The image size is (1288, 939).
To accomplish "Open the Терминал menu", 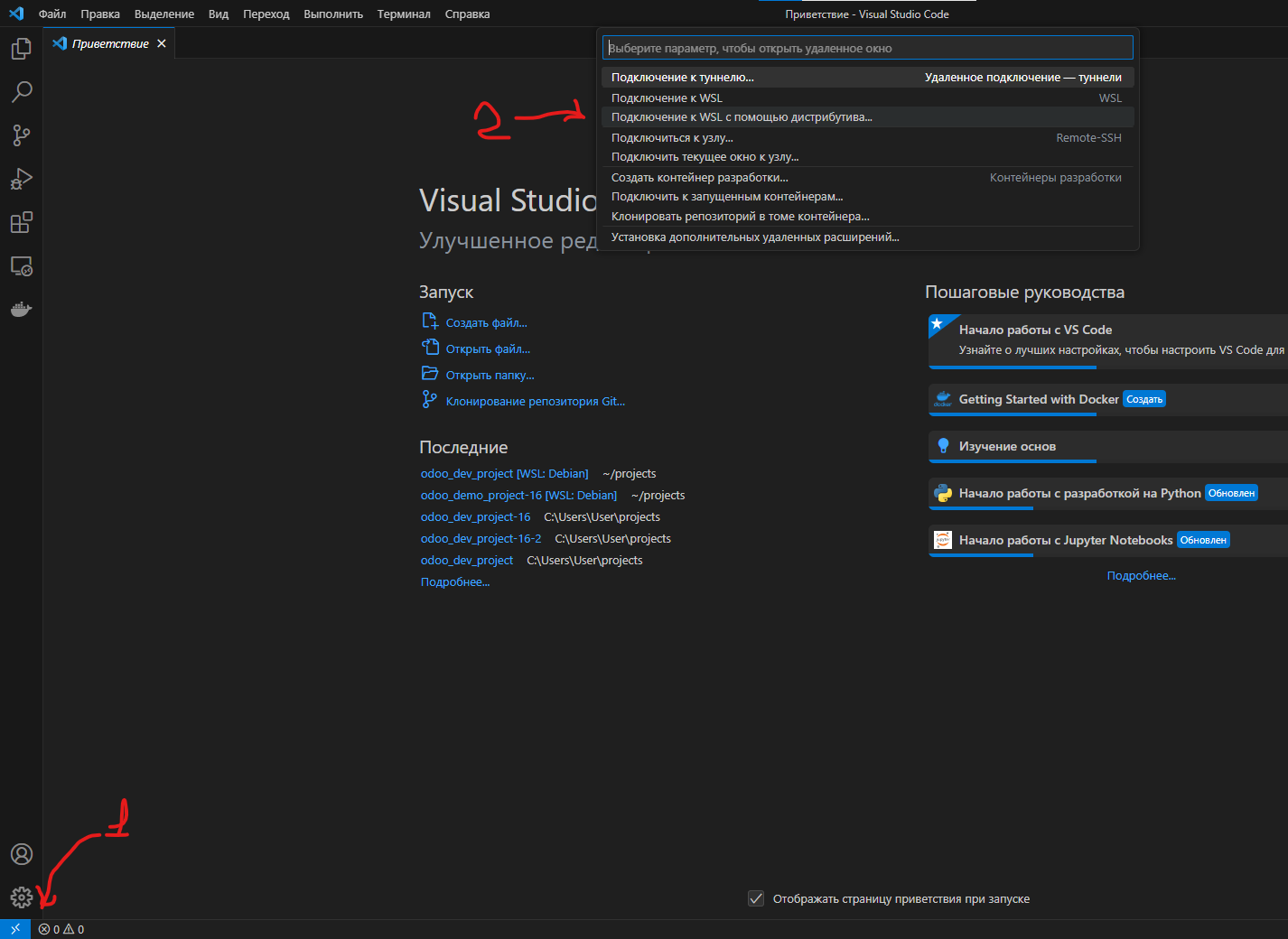I will [x=404, y=14].
